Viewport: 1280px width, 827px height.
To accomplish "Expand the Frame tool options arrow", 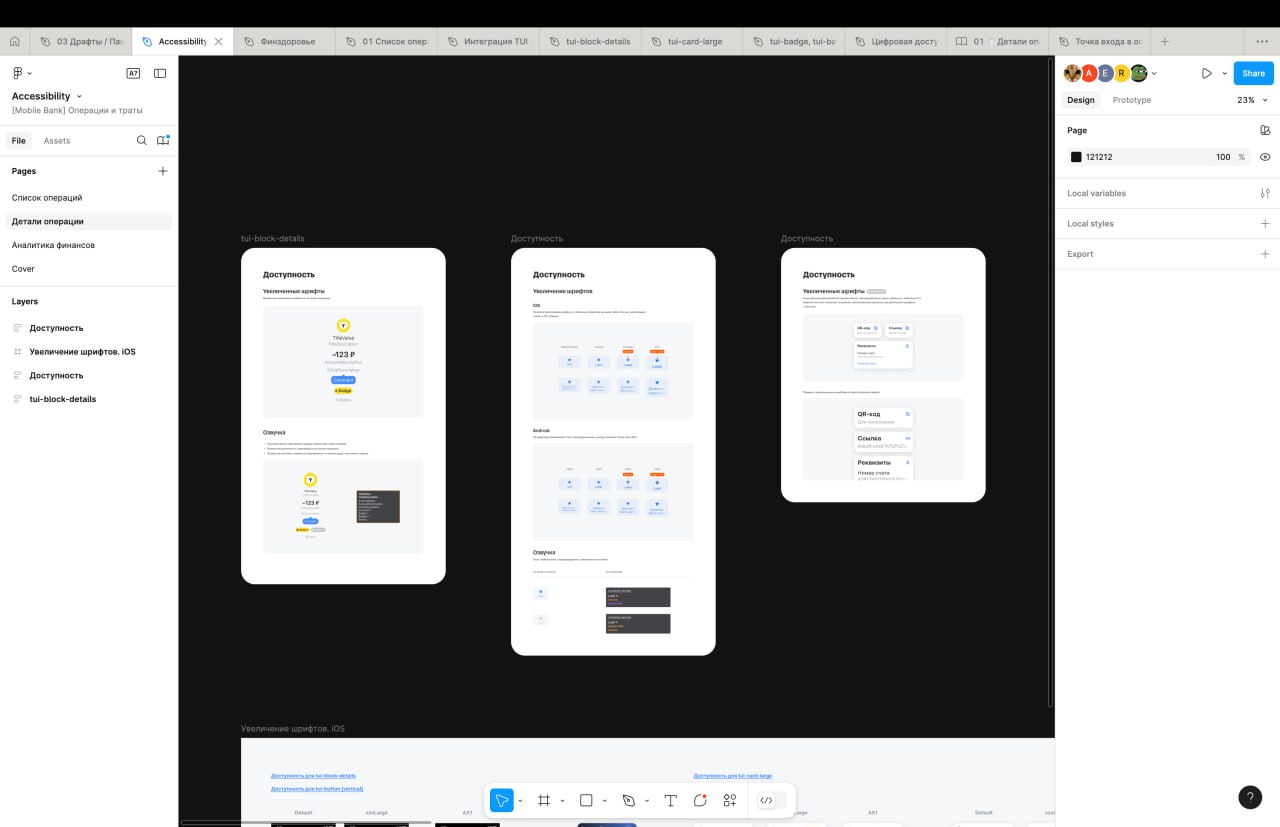I will pyautogui.click(x=562, y=801).
